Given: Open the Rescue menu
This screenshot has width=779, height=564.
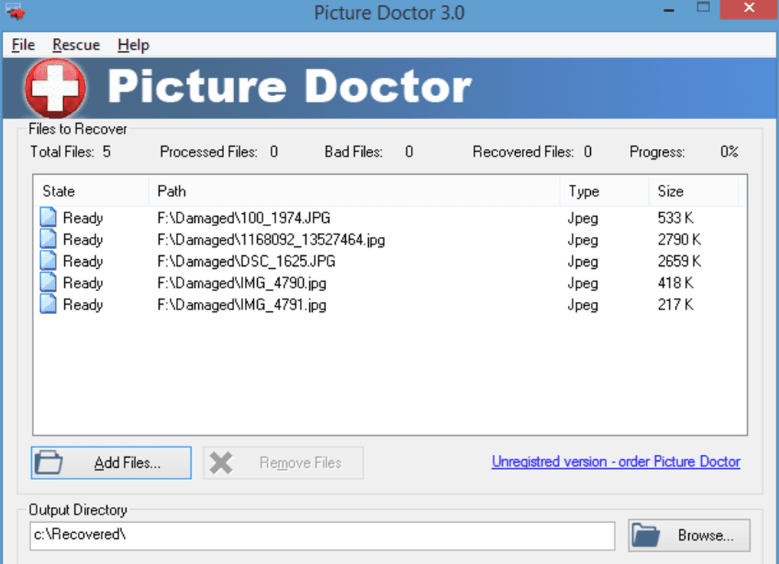Looking at the screenshot, I should 76,45.
